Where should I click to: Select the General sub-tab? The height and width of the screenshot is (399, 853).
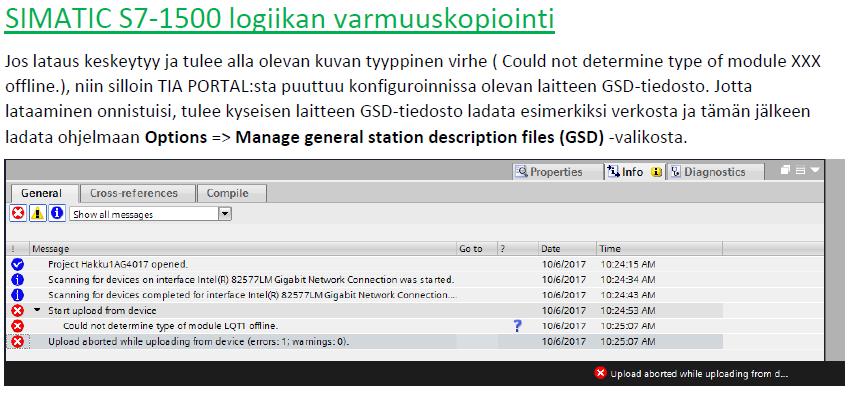[x=41, y=193]
